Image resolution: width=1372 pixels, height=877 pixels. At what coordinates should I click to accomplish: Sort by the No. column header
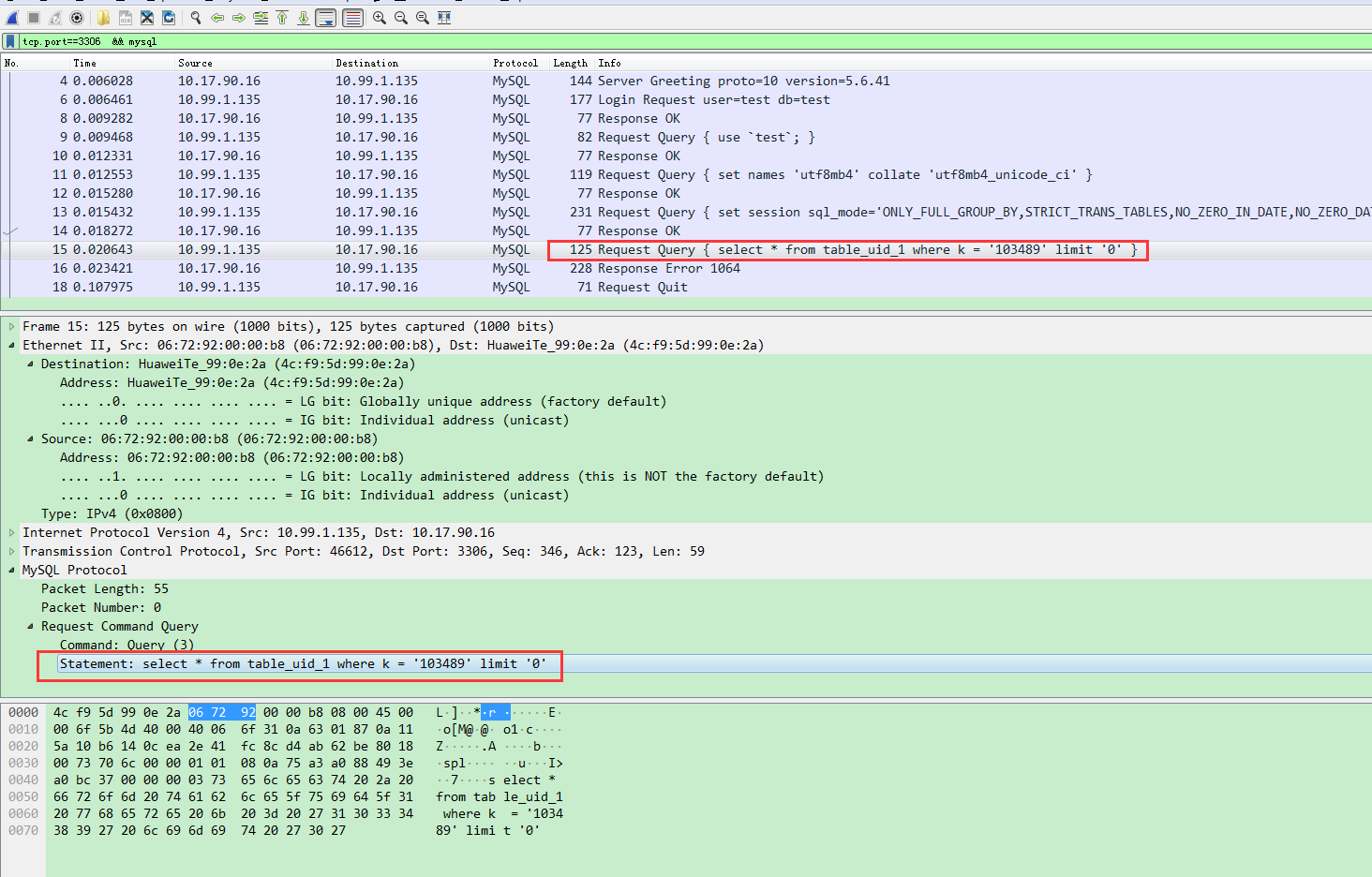[x=11, y=63]
